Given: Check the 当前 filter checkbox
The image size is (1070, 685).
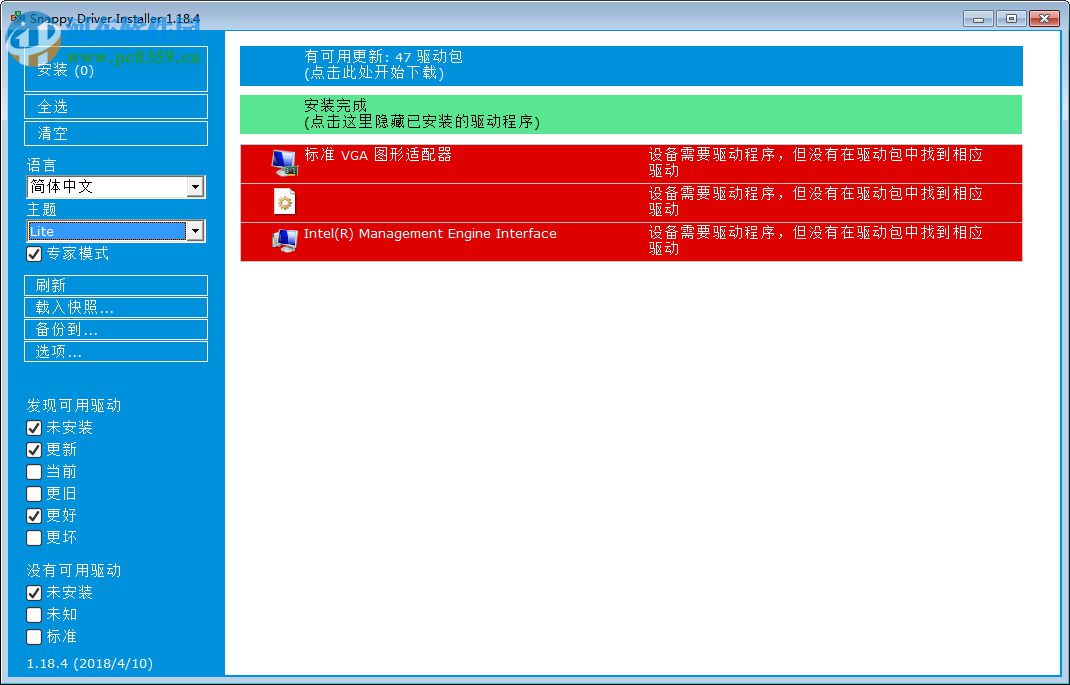Looking at the screenshot, I should pos(34,471).
